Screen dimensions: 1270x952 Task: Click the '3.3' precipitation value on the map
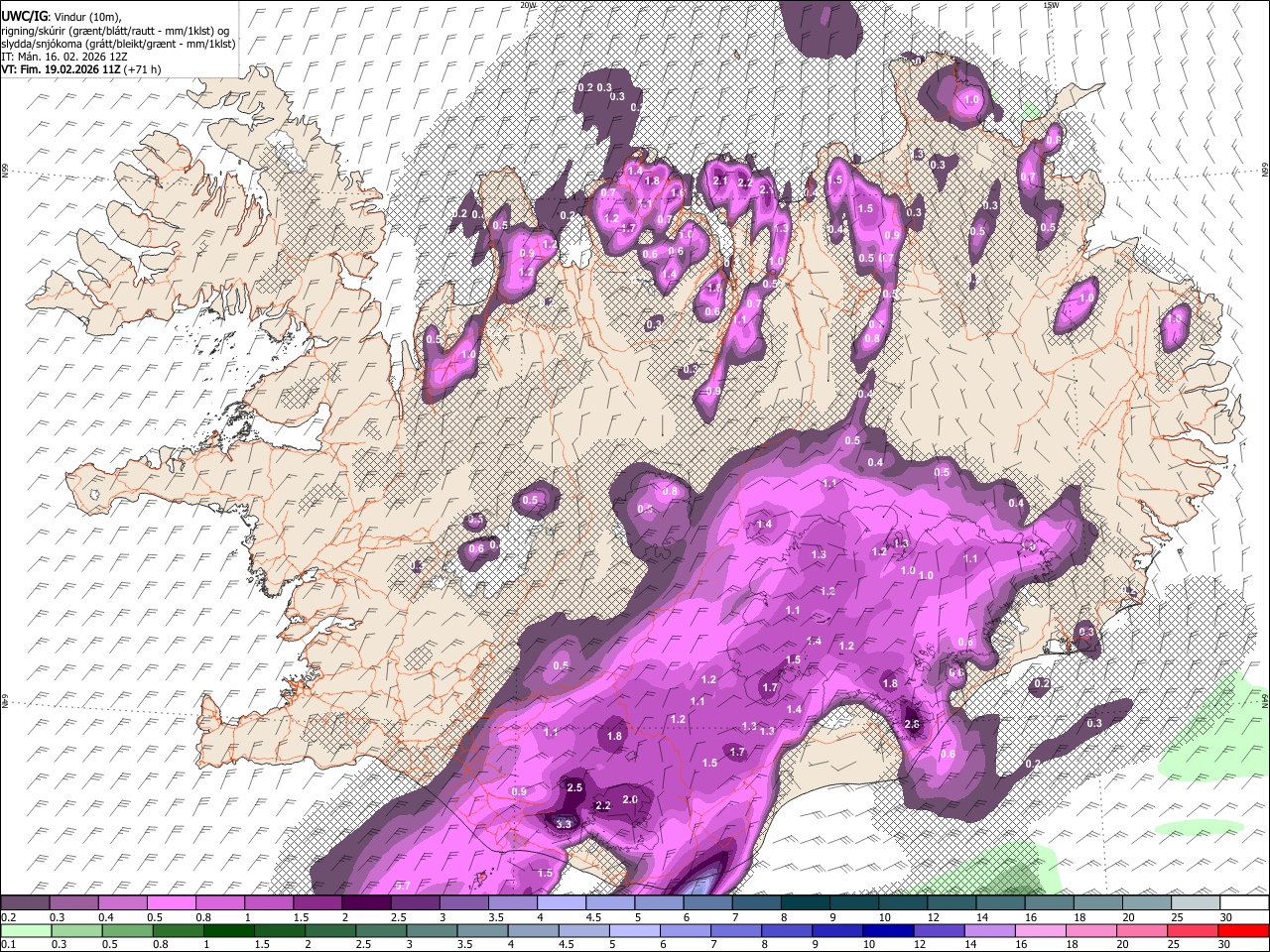click(564, 824)
